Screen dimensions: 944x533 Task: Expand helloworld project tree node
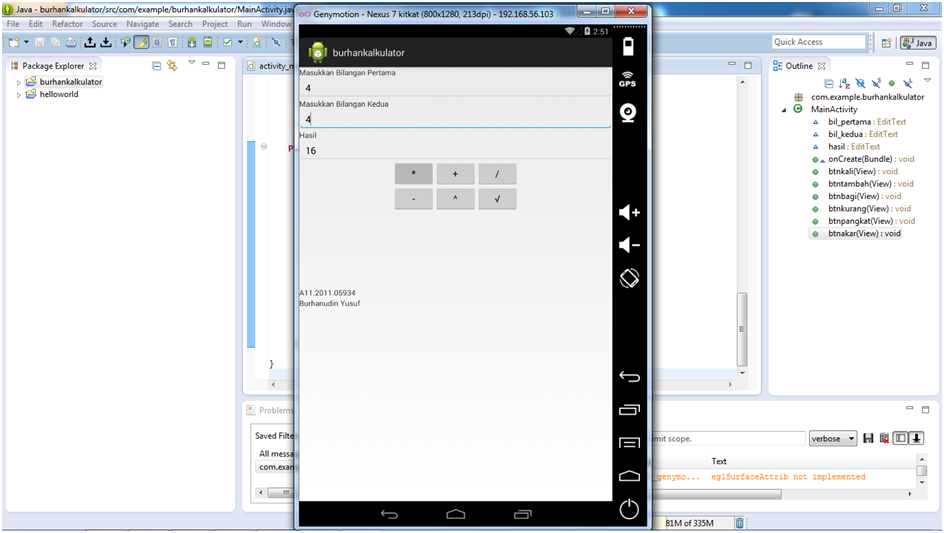coord(19,95)
